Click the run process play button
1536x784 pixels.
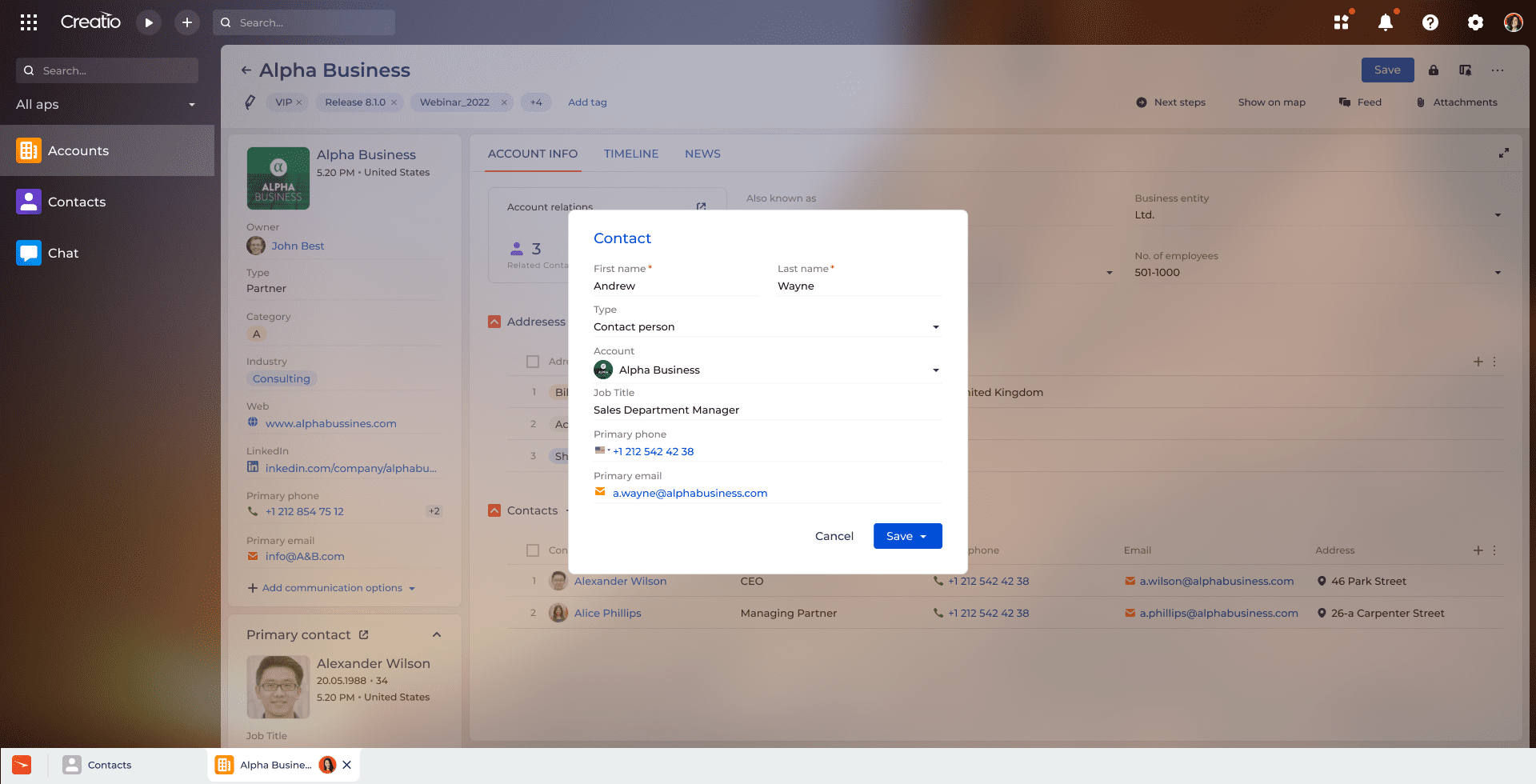(148, 22)
